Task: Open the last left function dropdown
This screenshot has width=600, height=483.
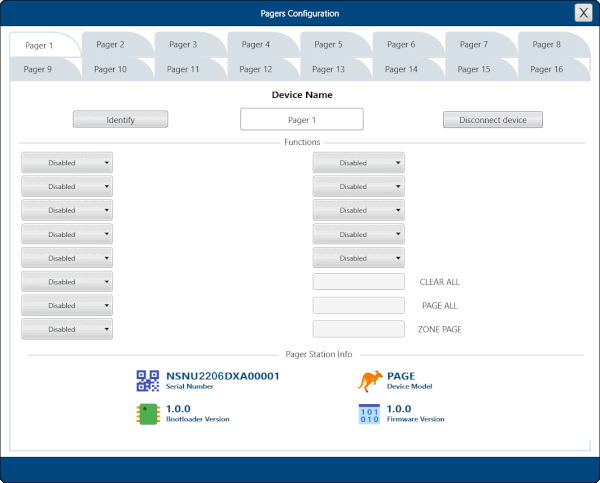Action: [x=67, y=329]
